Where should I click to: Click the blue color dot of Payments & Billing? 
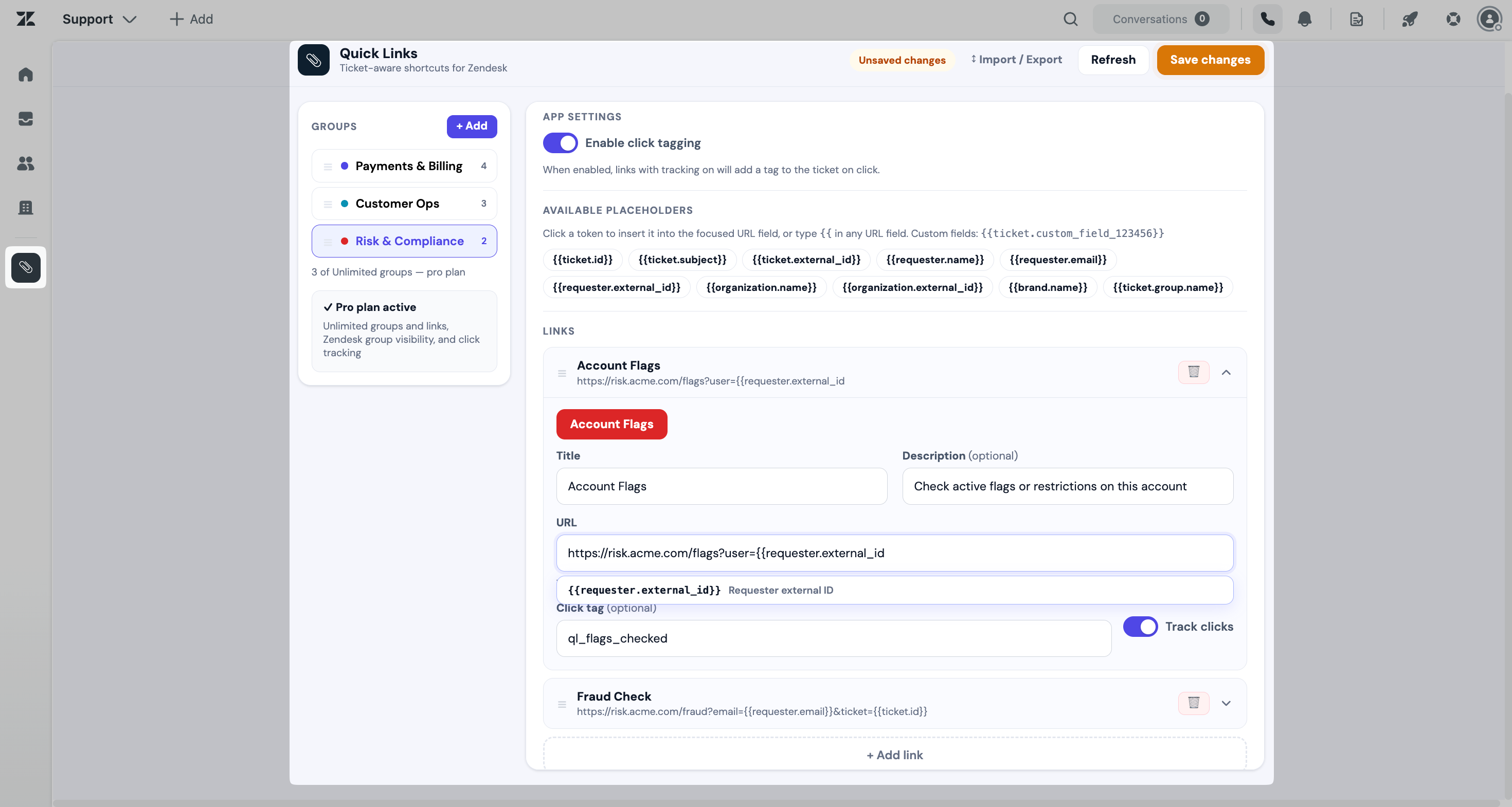pyautogui.click(x=345, y=166)
